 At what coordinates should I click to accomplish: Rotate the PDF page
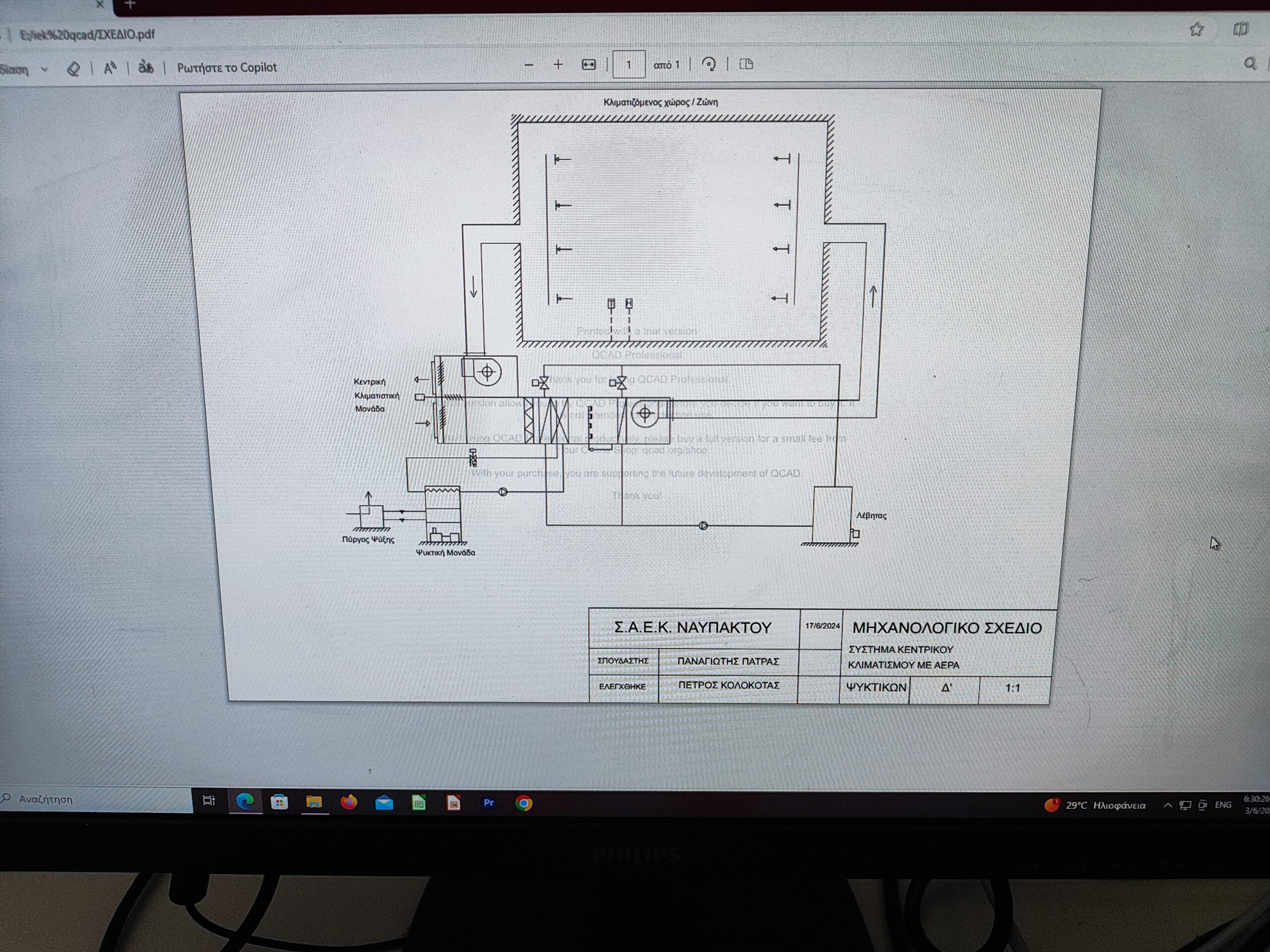click(709, 63)
